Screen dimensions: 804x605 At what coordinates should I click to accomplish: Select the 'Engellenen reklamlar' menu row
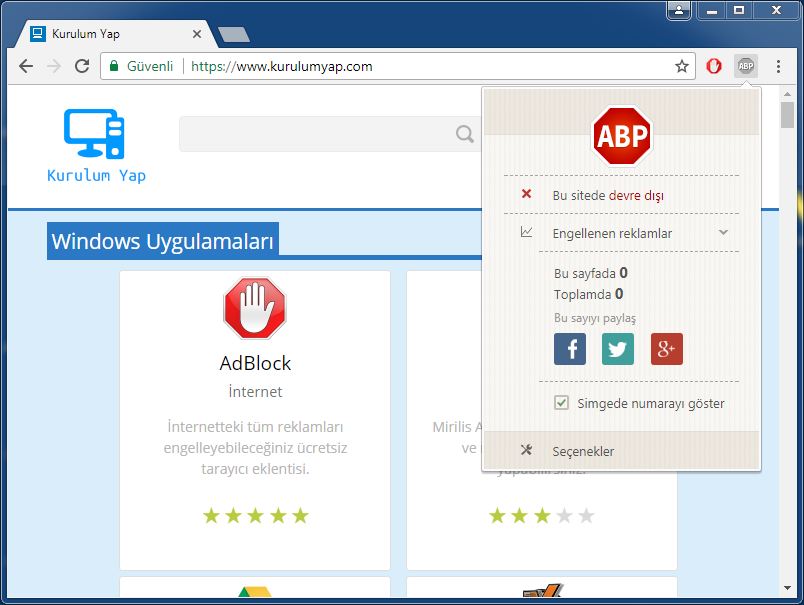click(622, 233)
